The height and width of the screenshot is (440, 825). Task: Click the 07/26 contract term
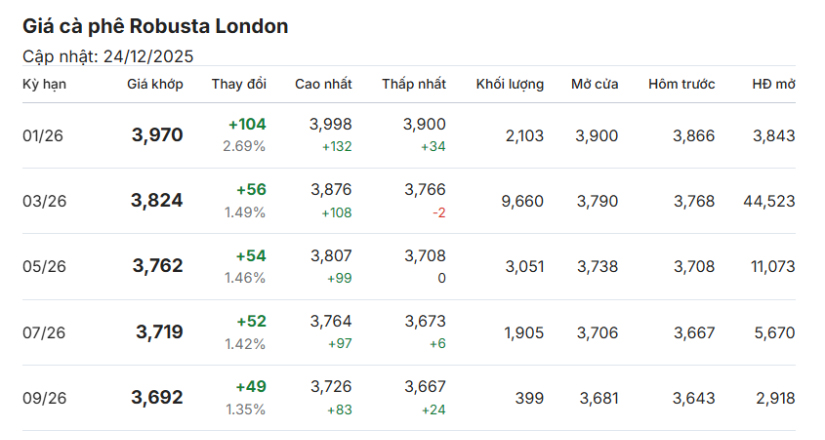coord(42,332)
